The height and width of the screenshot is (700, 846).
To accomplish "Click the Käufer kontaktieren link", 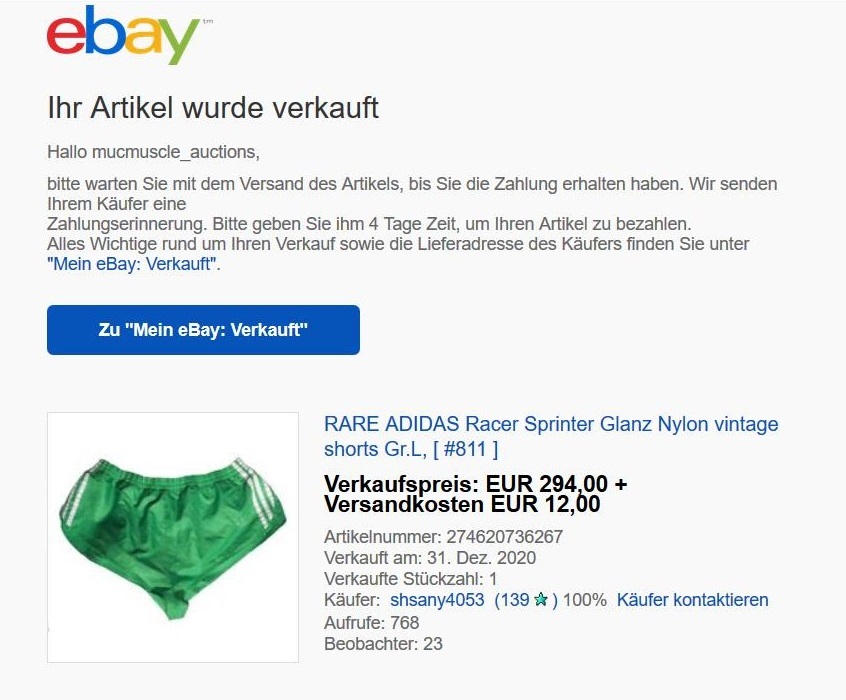I will [x=692, y=600].
